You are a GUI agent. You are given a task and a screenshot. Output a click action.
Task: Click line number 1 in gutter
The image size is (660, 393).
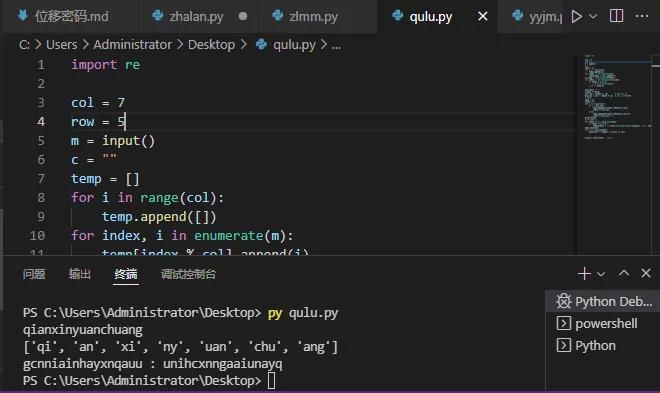point(41,65)
